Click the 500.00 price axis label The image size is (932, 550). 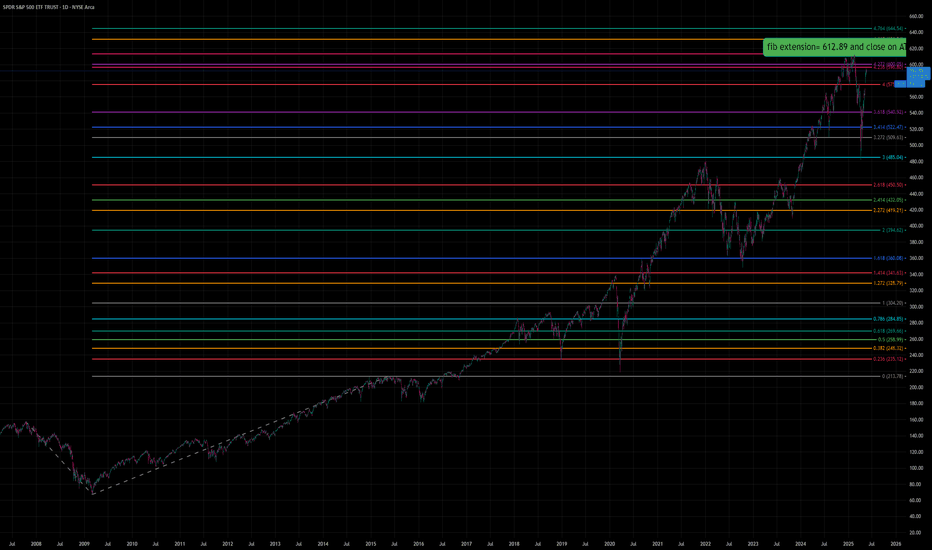pyautogui.click(x=916, y=145)
